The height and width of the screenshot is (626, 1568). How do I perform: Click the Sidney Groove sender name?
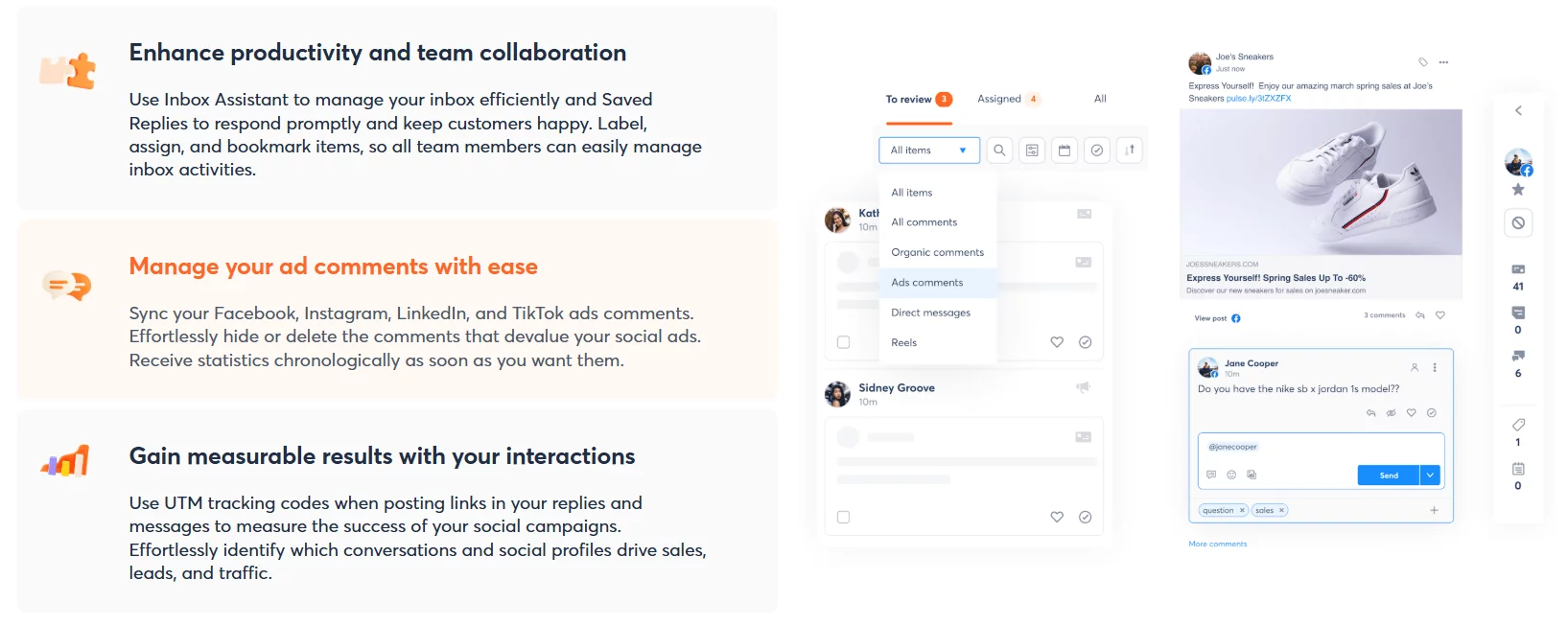[897, 388]
